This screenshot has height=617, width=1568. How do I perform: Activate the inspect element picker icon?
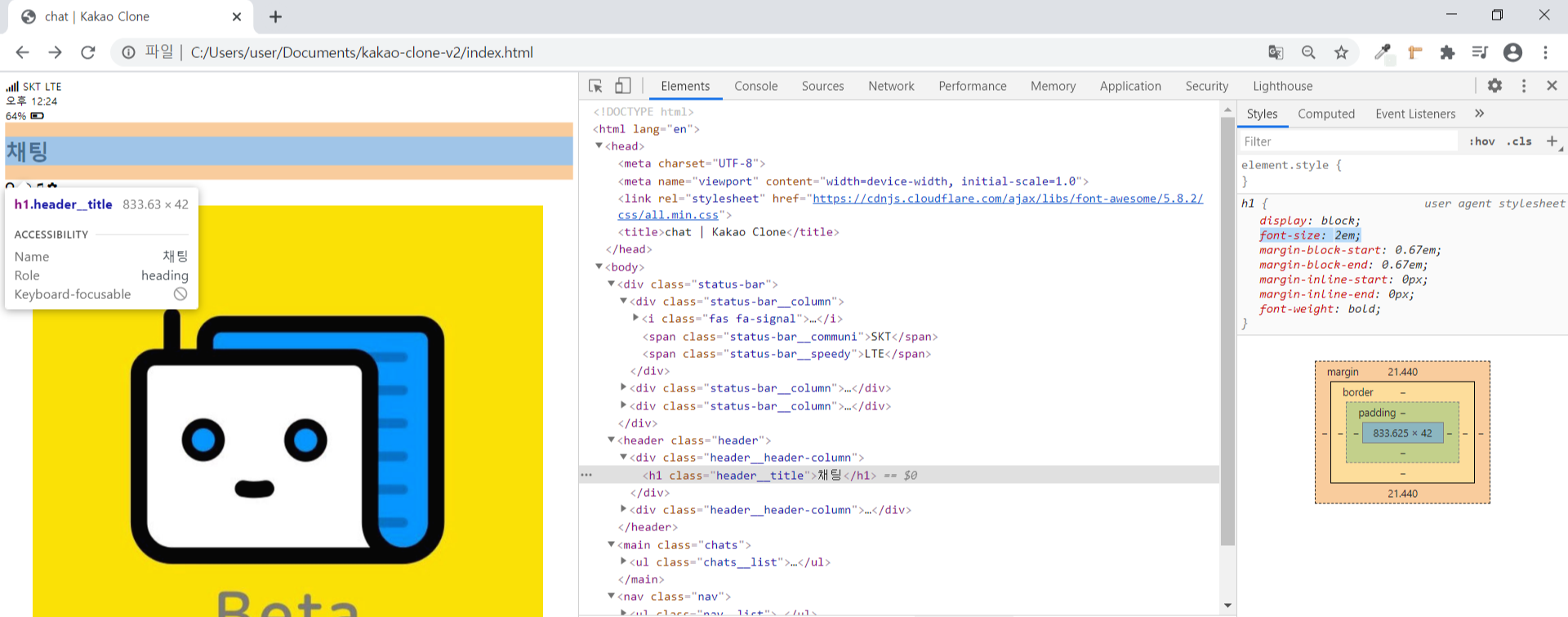coord(595,86)
